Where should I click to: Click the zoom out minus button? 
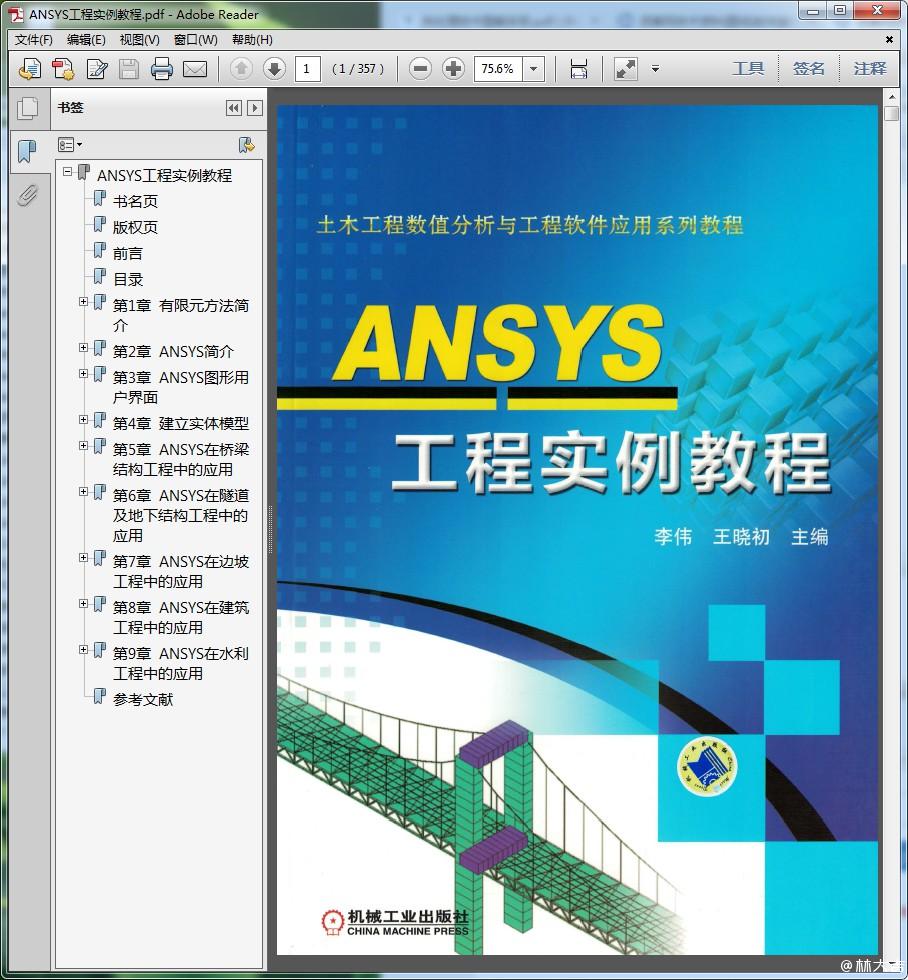tap(421, 69)
